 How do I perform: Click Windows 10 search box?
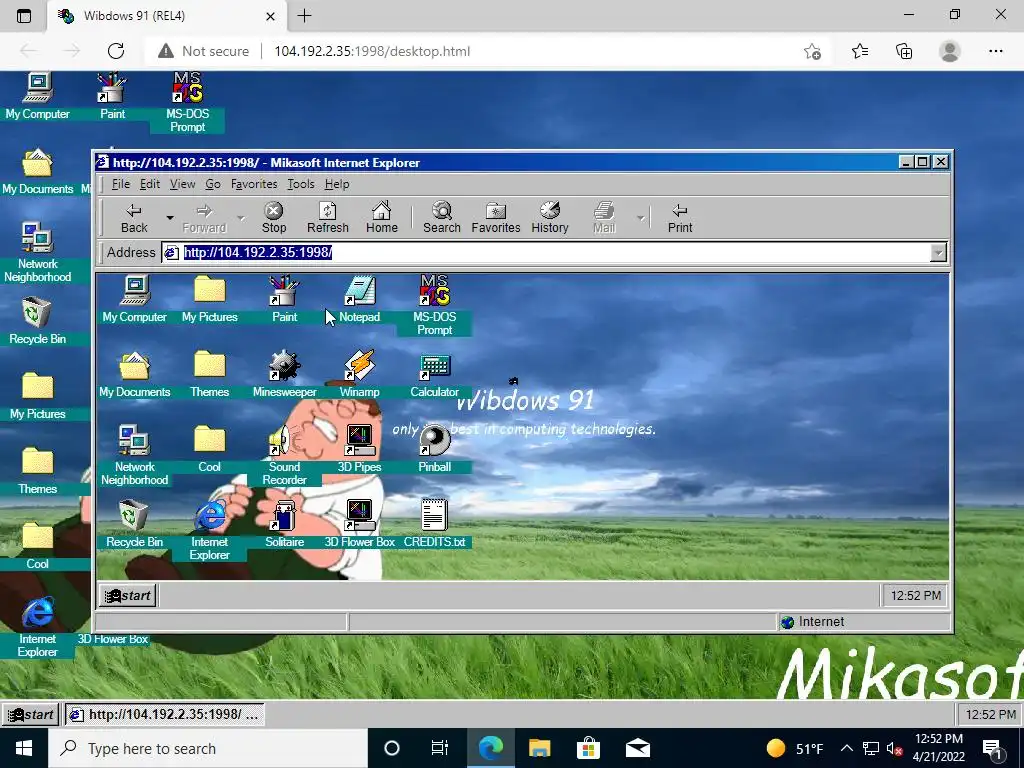(208, 748)
